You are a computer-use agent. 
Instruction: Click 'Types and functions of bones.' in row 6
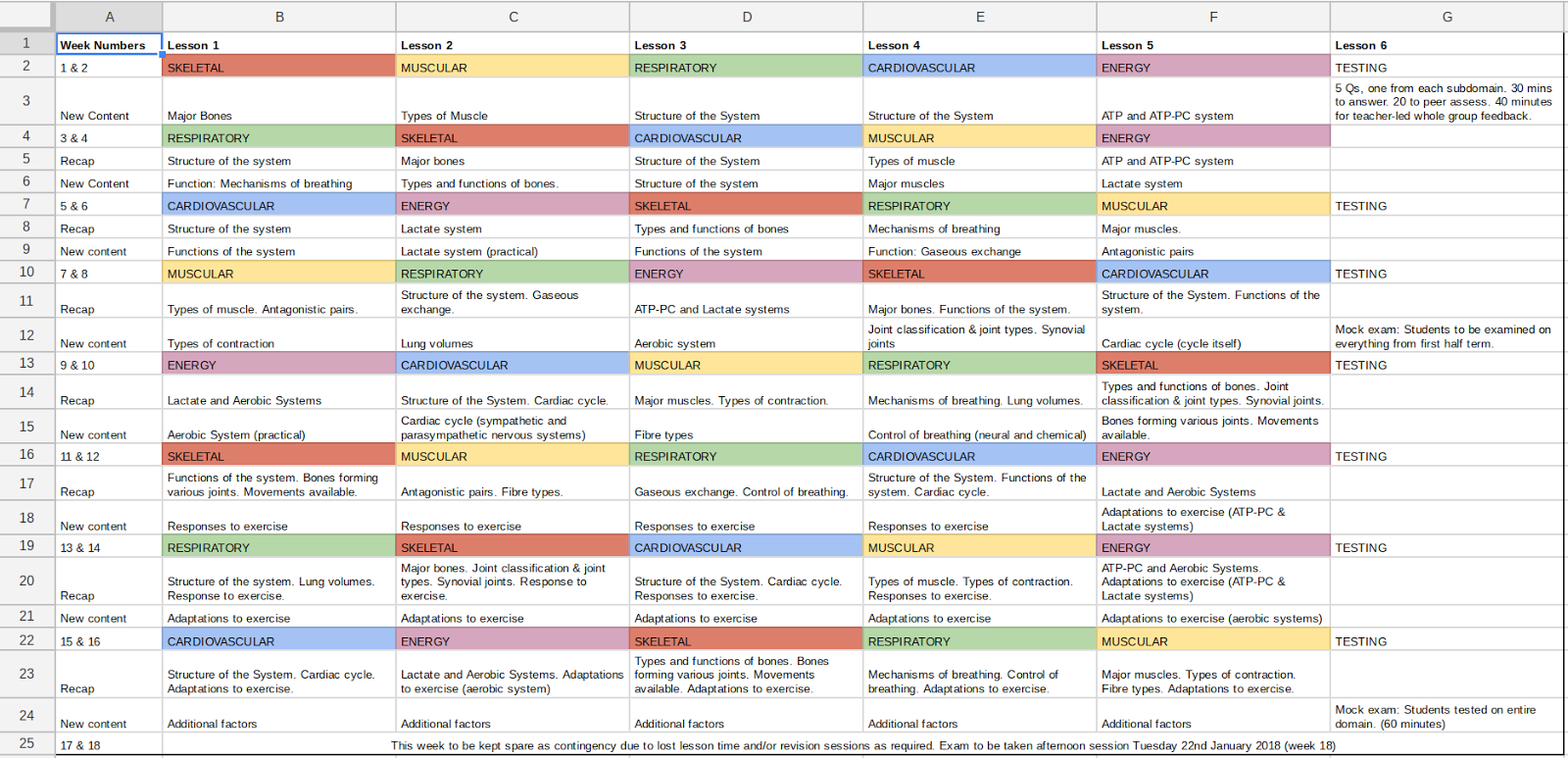(513, 182)
